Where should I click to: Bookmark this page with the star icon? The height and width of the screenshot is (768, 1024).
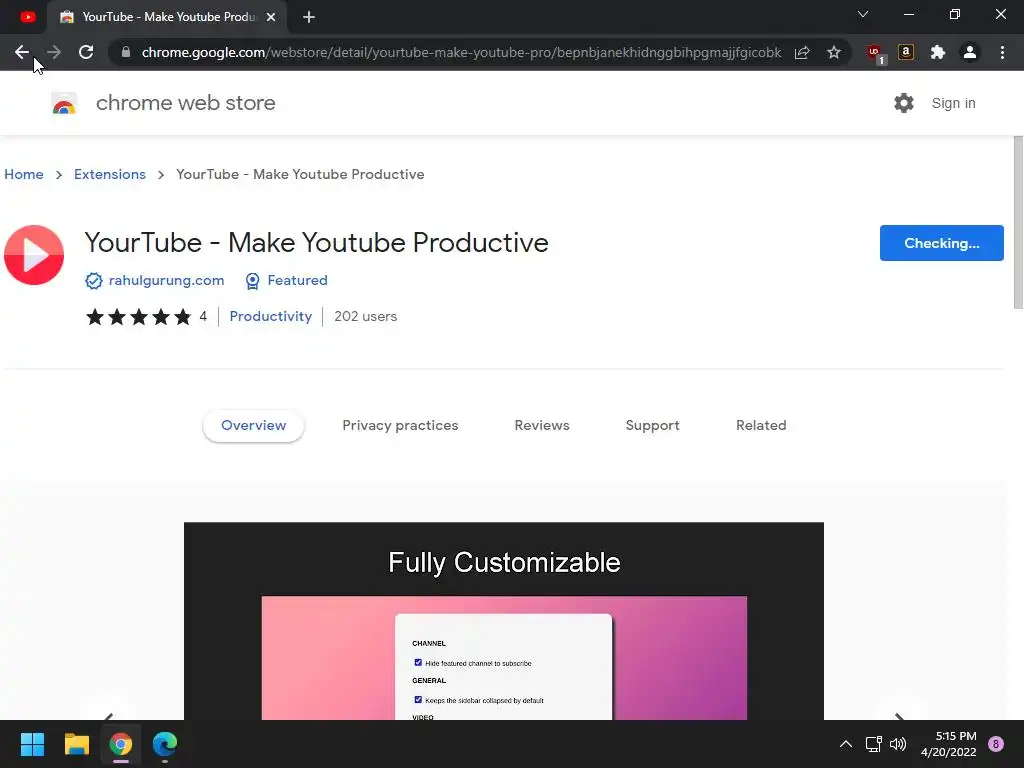click(x=834, y=52)
